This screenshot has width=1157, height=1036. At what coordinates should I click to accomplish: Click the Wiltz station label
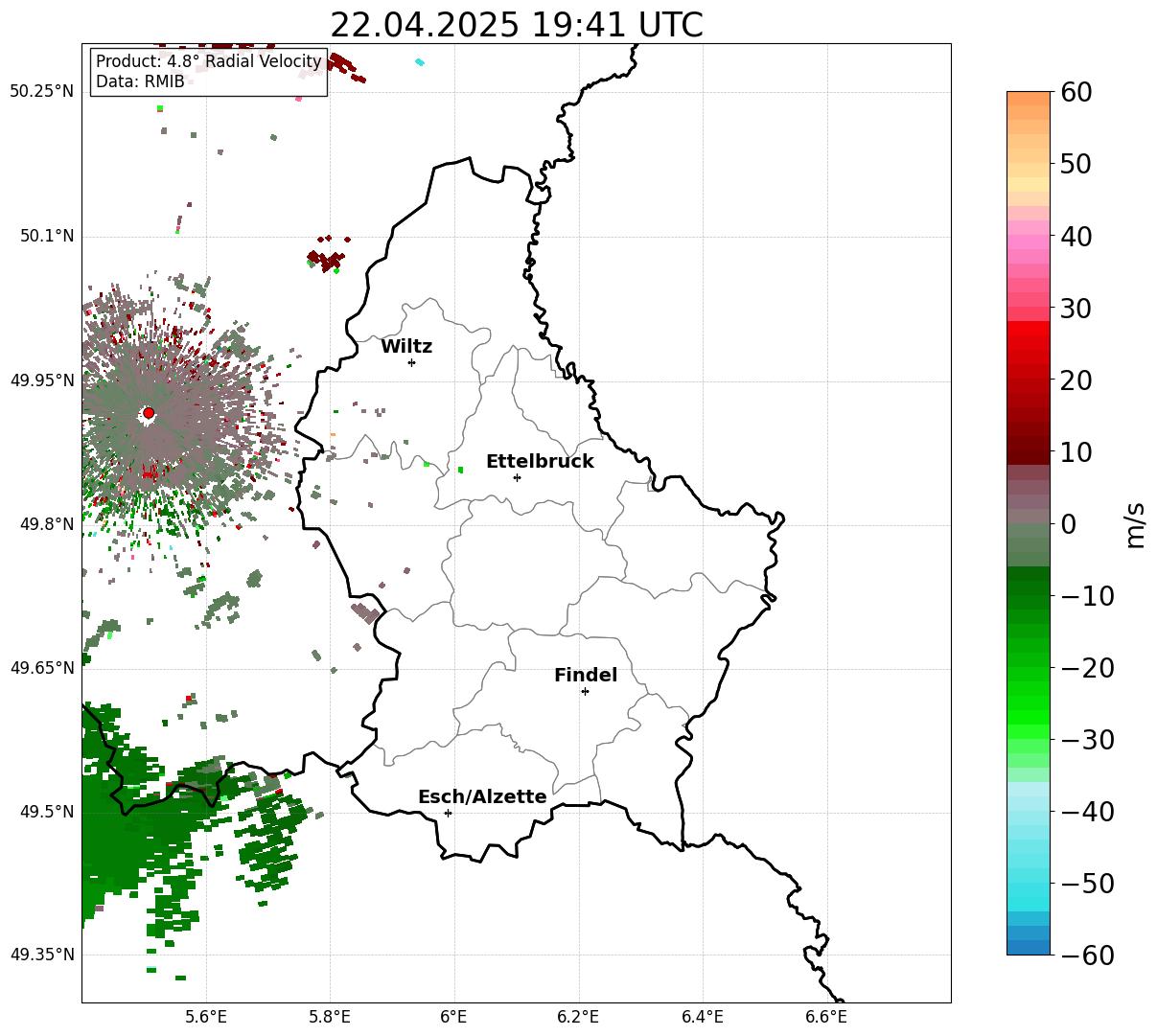pos(406,347)
